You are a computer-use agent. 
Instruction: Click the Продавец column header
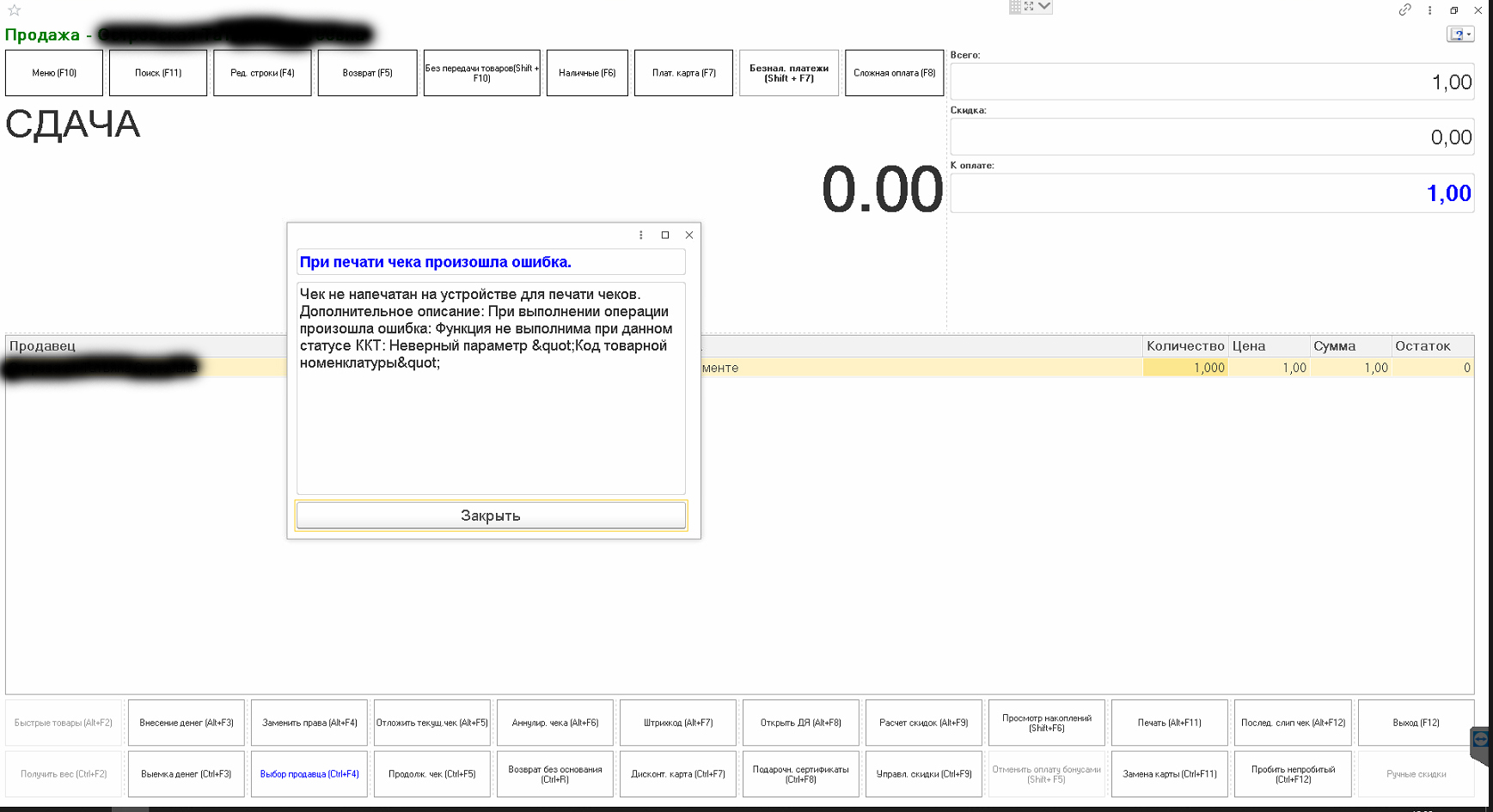click(146, 345)
